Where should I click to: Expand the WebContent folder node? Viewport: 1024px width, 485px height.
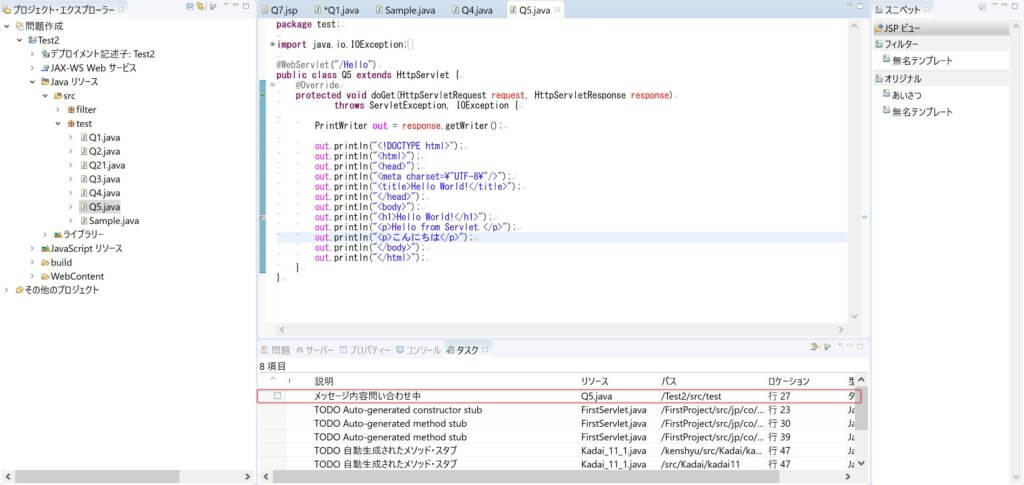(x=32, y=276)
